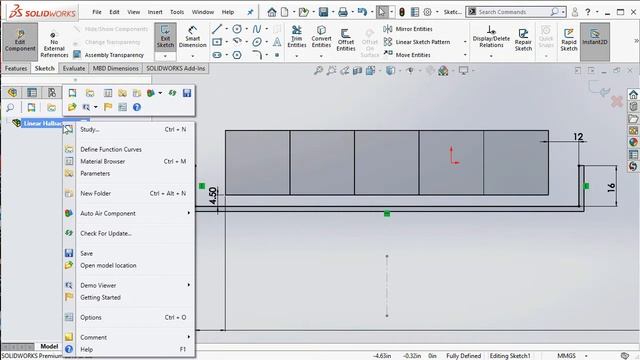Click the Trim Entities tool
The width and height of the screenshot is (640, 360).
coord(297,37)
